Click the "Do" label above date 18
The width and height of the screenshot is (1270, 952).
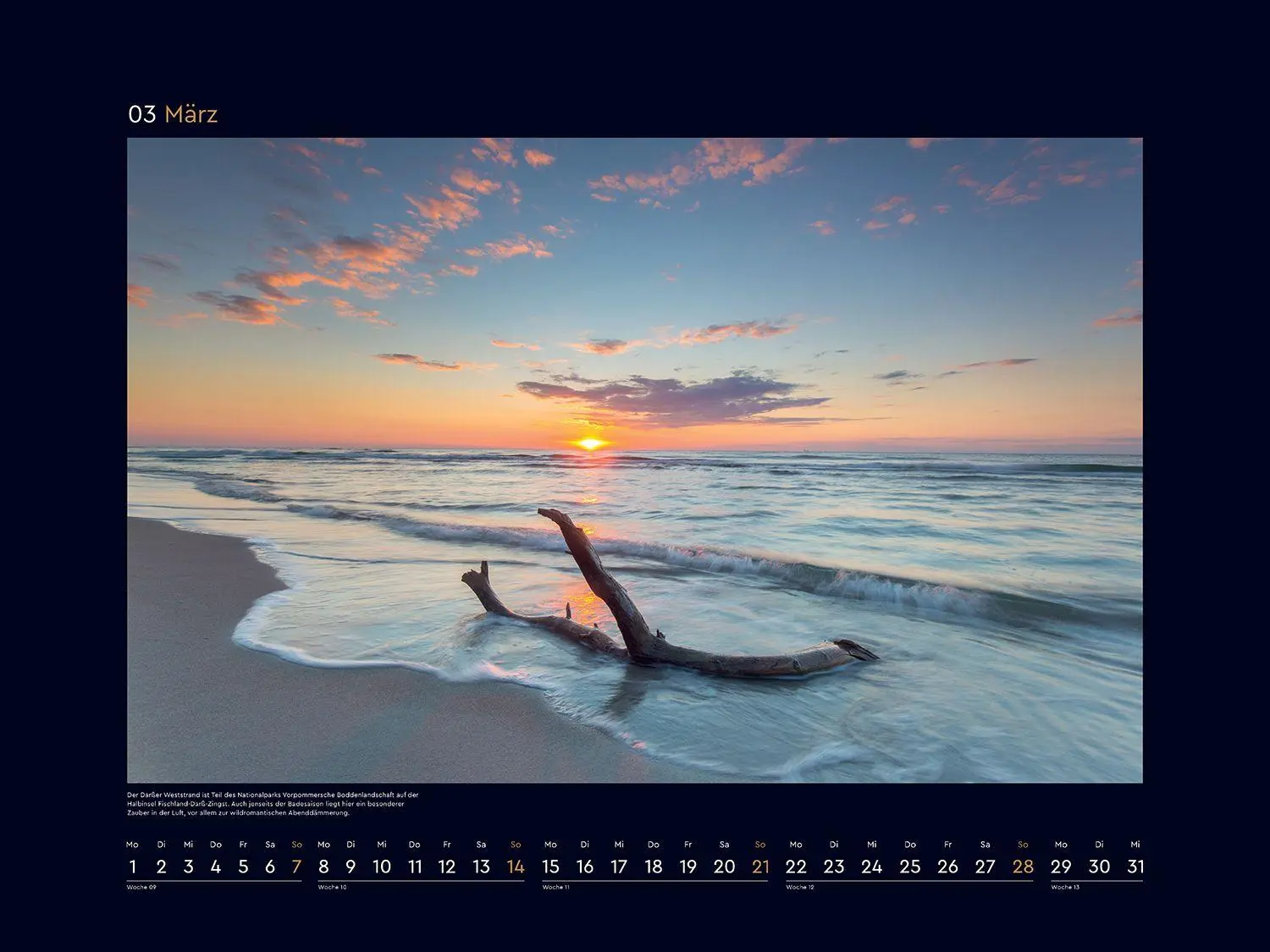(654, 845)
